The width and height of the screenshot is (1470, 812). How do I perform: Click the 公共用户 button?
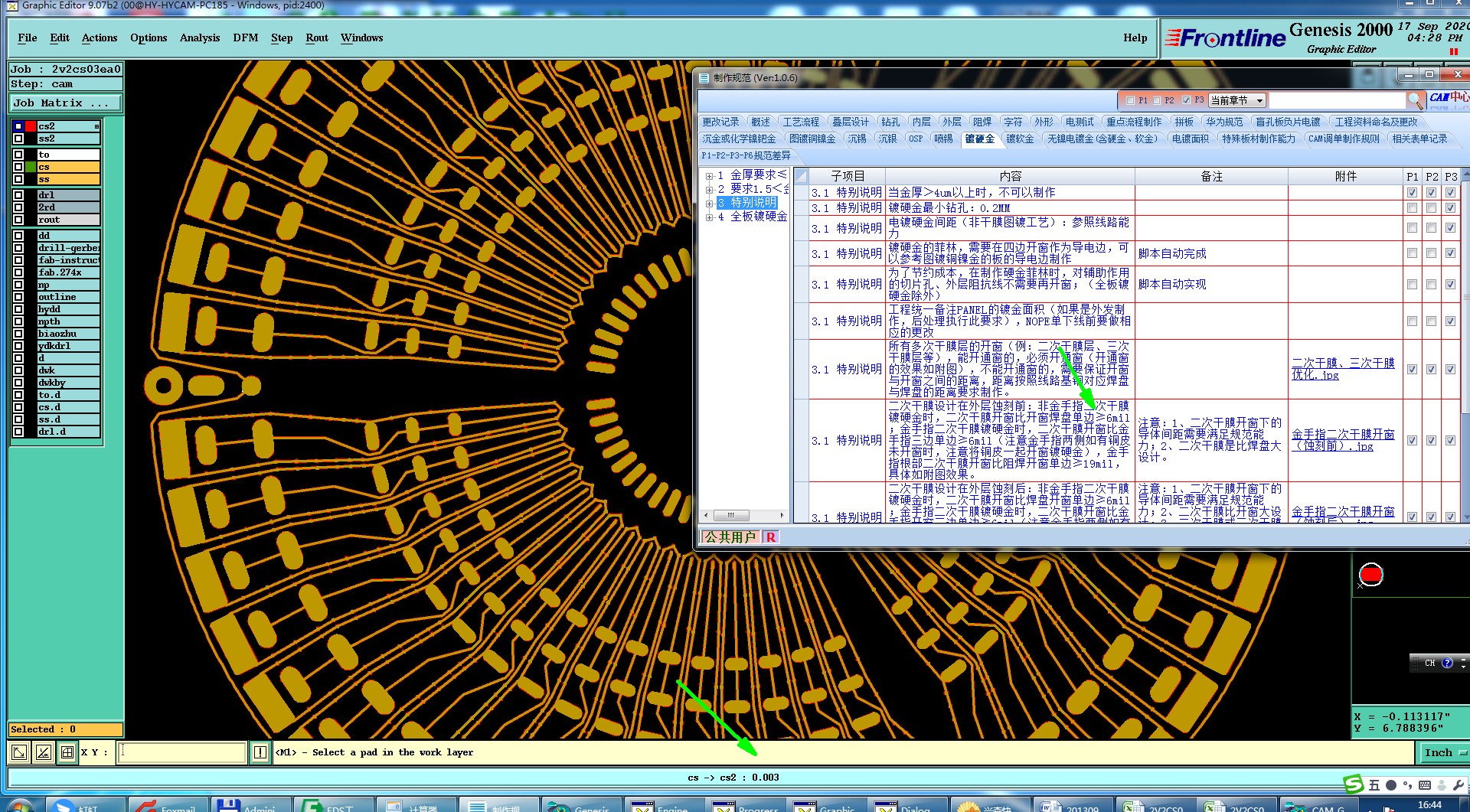click(730, 536)
